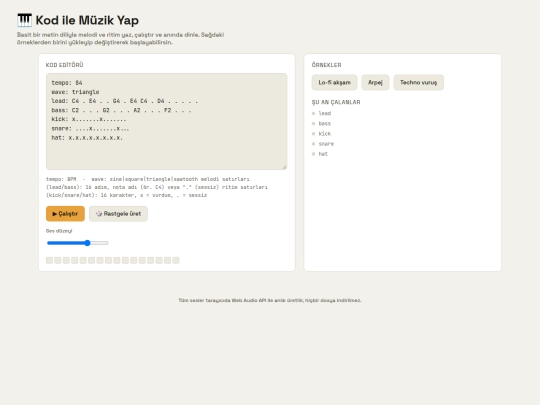The width and height of the screenshot is (540, 405).
Task: Load the Lo-fi akşam example
Action: click(334, 83)
